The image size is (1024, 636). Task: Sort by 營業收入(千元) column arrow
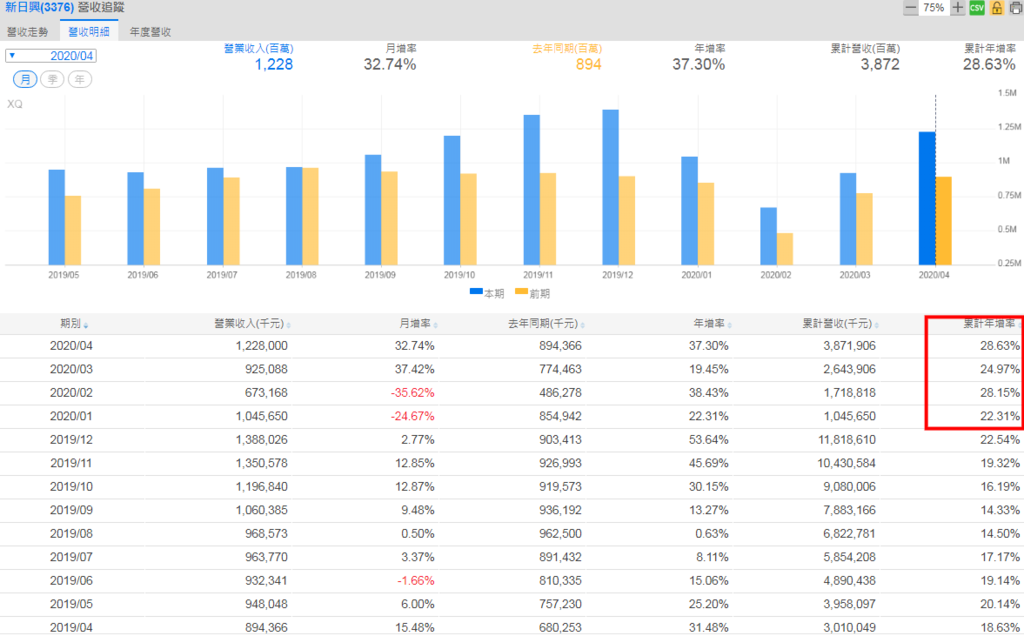tap(289, 325)
